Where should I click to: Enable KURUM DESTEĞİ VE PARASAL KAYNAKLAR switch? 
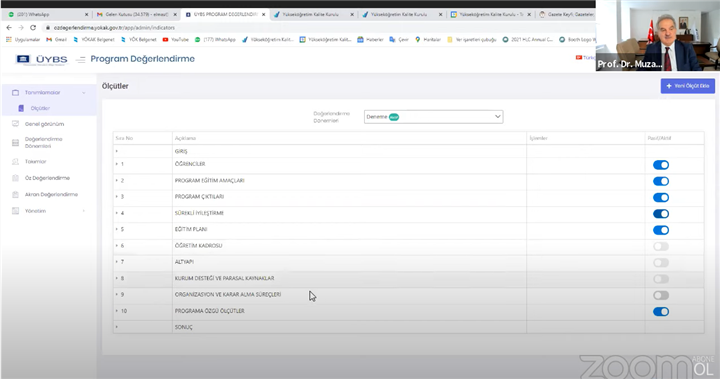tap(661, 279)
